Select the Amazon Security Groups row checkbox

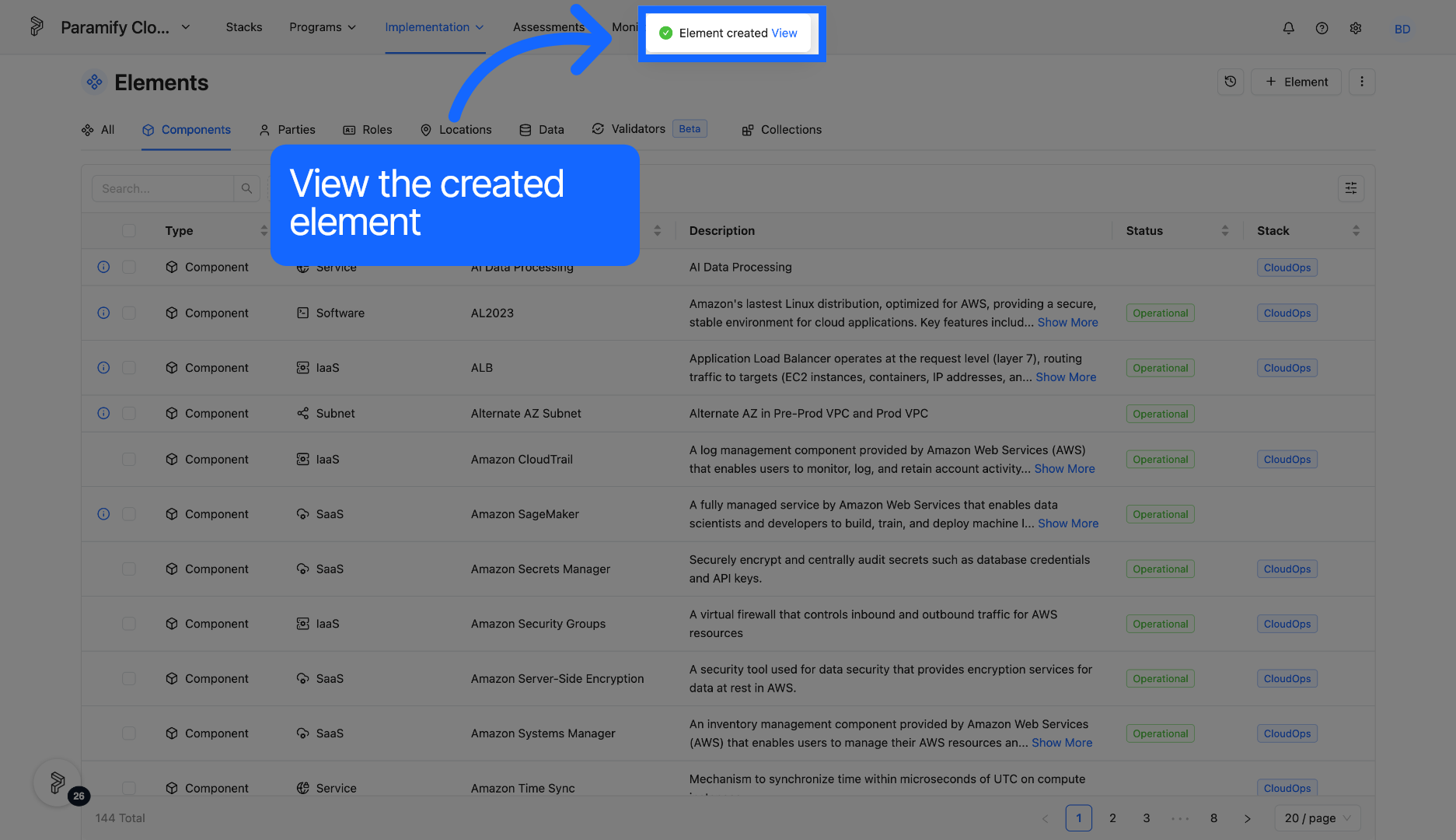pos(129,624)
